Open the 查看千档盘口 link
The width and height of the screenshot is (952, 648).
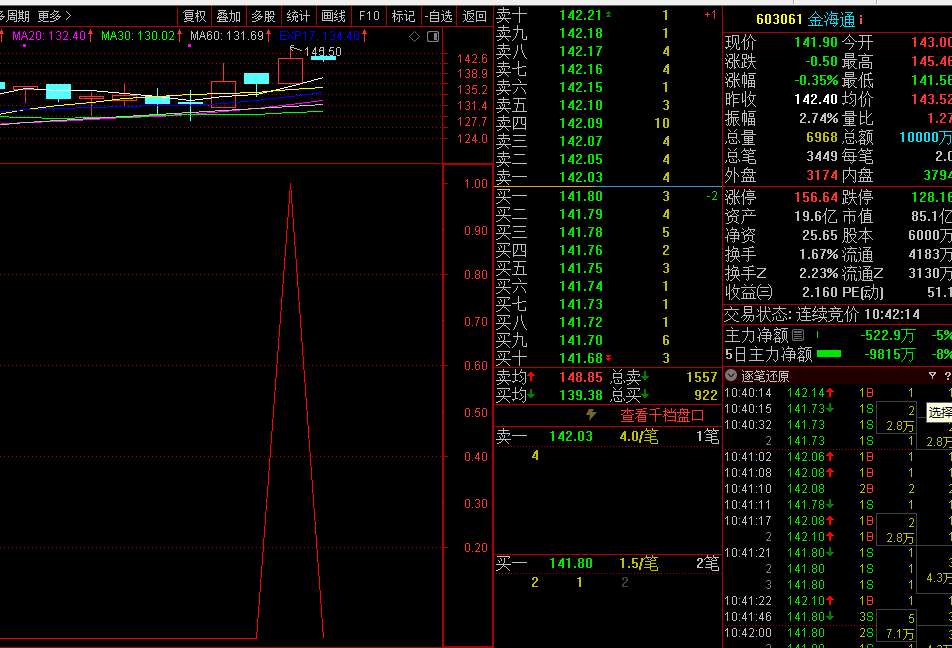point(662,415)
